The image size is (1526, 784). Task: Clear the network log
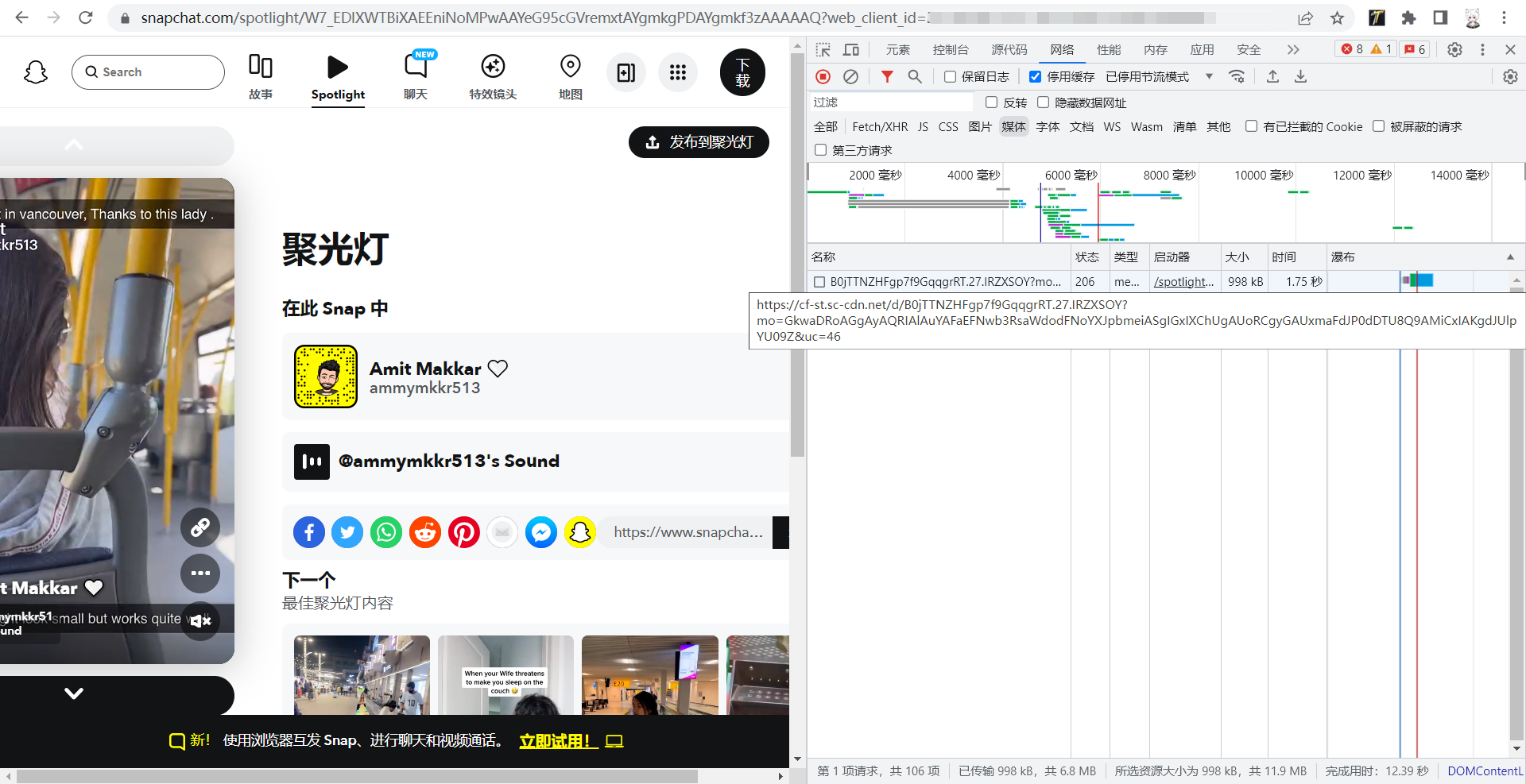pos(850,76)
